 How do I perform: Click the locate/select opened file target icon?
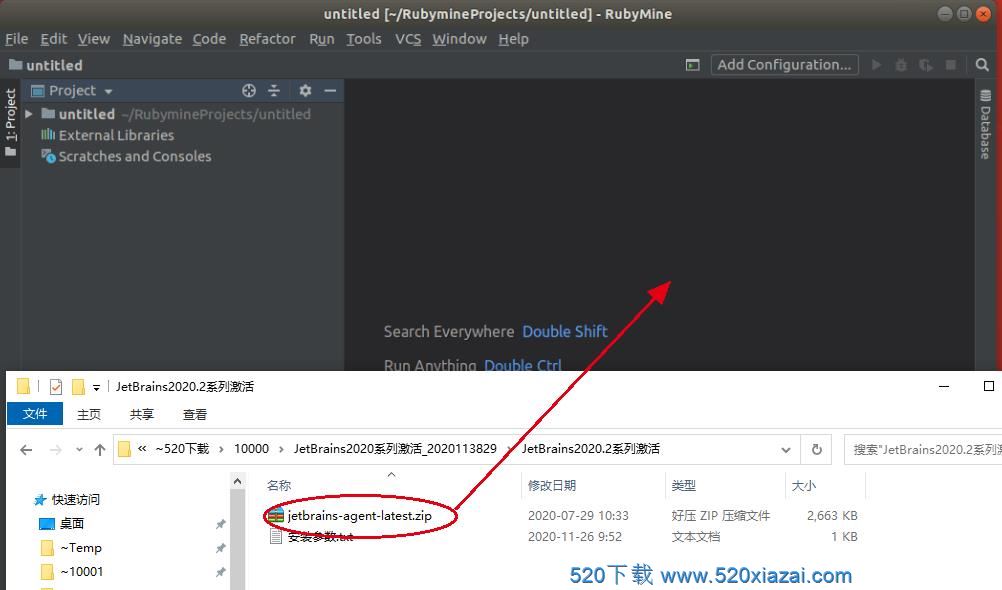249,91
